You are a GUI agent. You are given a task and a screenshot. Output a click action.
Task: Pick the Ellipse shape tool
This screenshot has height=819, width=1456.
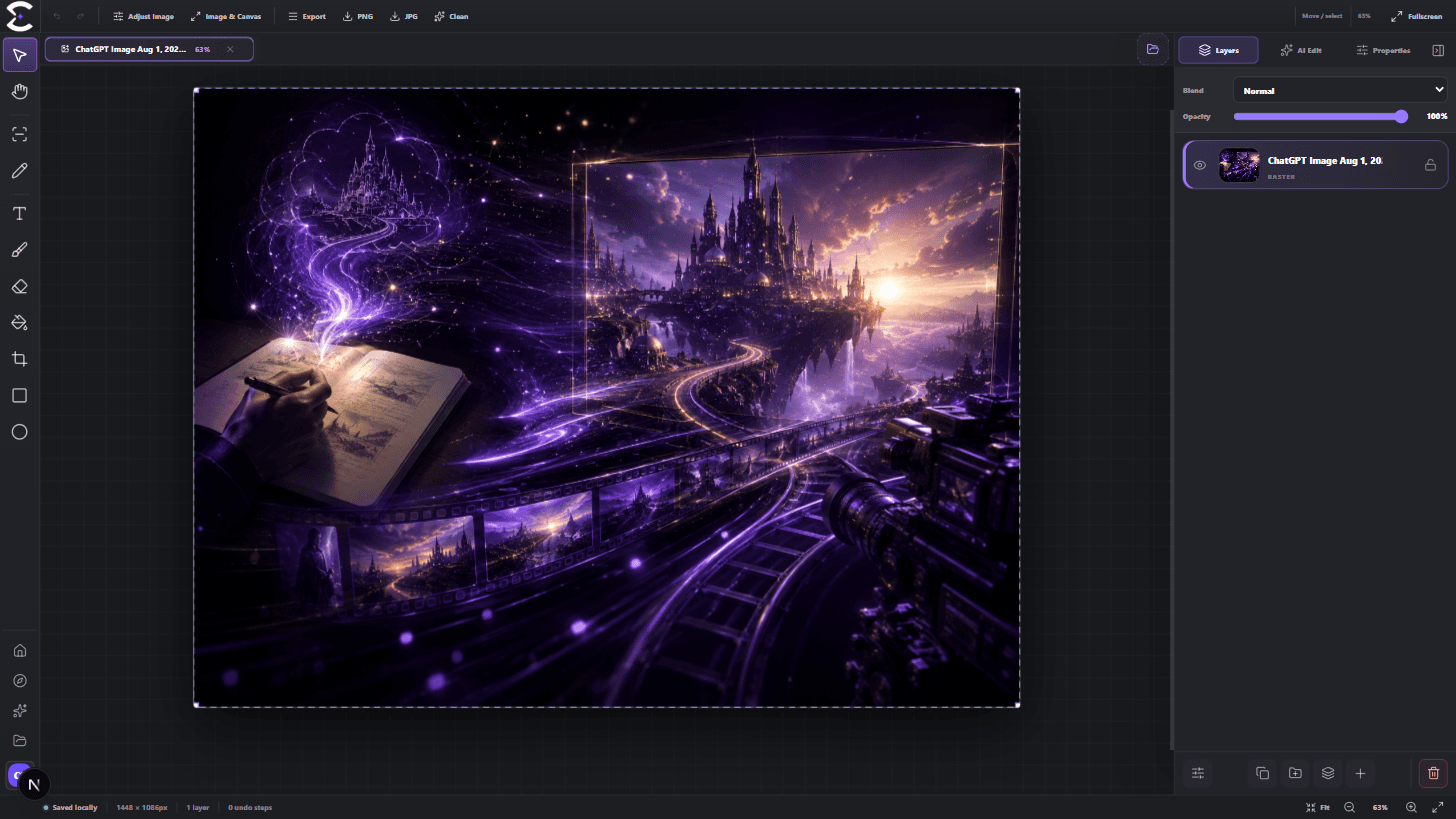click(19, 432)
